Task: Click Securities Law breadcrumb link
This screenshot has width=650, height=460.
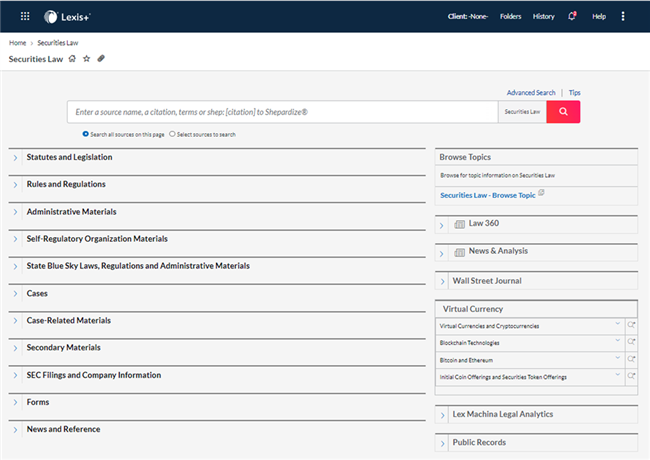Action: point(58,43)
